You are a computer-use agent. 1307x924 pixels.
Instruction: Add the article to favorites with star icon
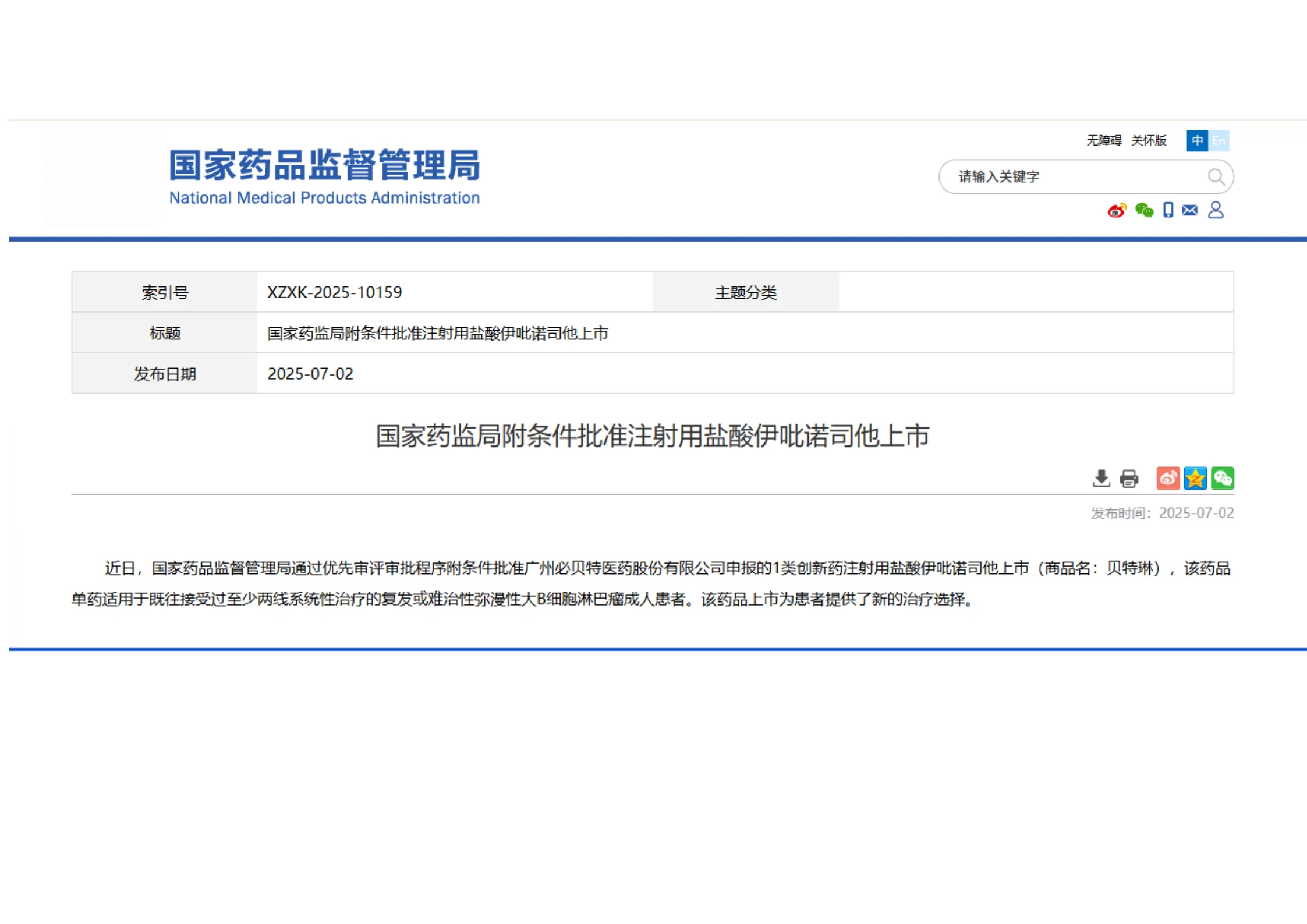point(1195,479)
